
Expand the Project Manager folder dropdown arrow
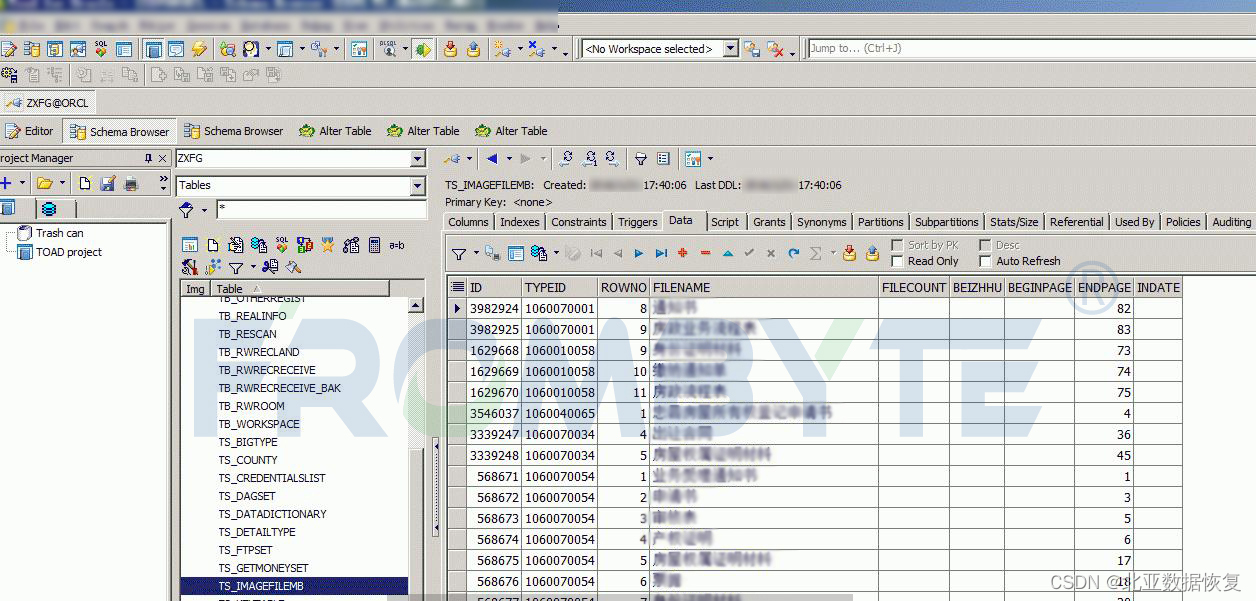pyautogui.click(x=62, y=184)
